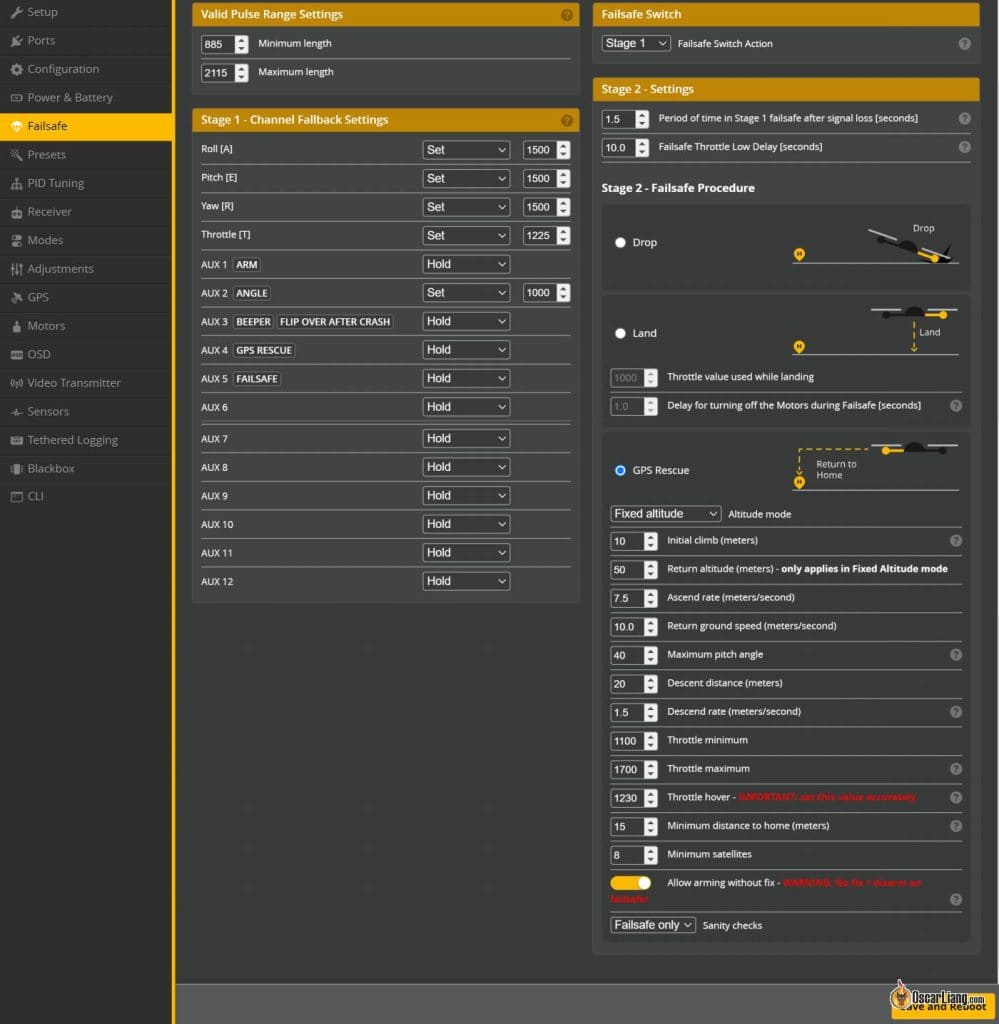The width and height of the screenshot is (999, 1024).
Task: Switch to the Sensors tab
Action: (x=86, y=411)
